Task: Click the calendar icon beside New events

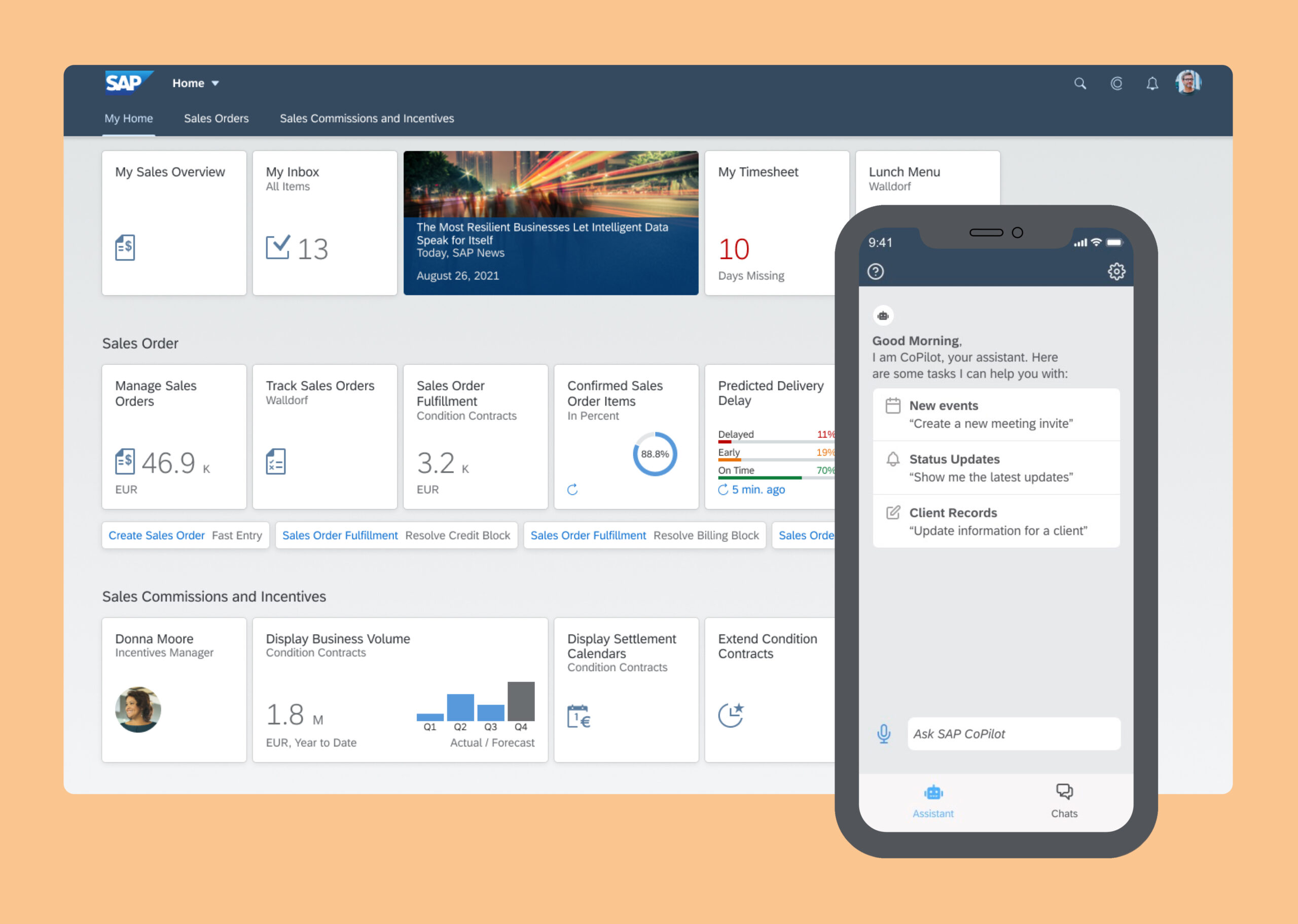Action: tap(893, 405)
